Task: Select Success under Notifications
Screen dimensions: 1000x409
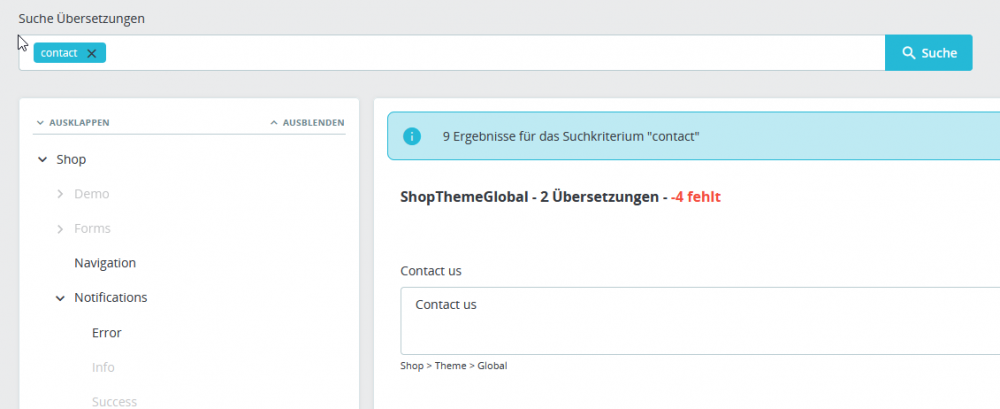Action: point(114,401)
